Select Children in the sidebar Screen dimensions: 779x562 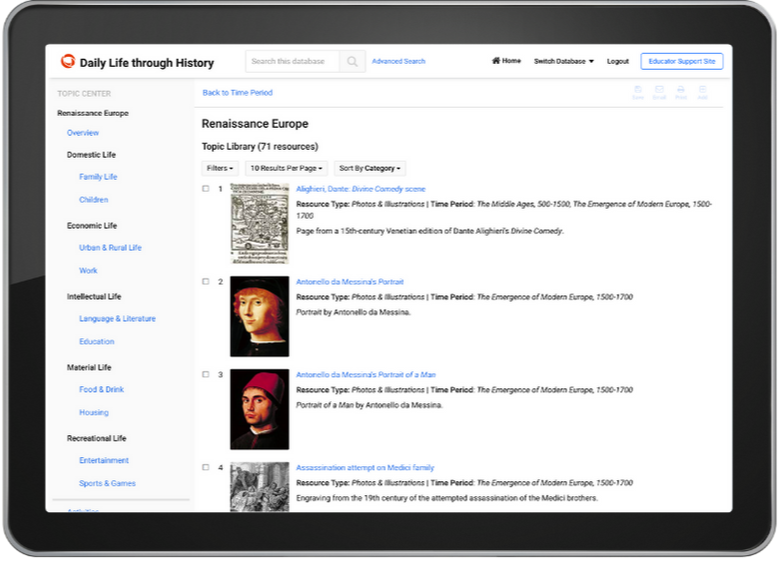[93, 199]
